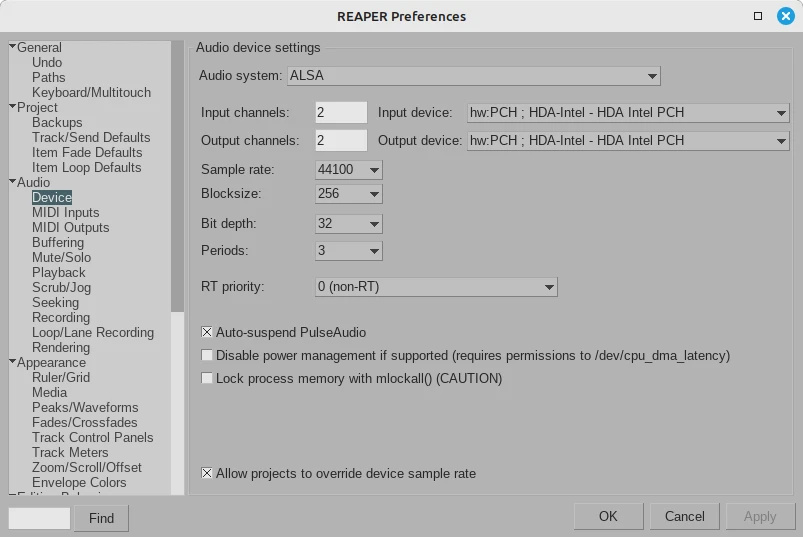This screenshot has width=803, height=537.
Task: Select the Appearance category label
Action: coord(51,362)
